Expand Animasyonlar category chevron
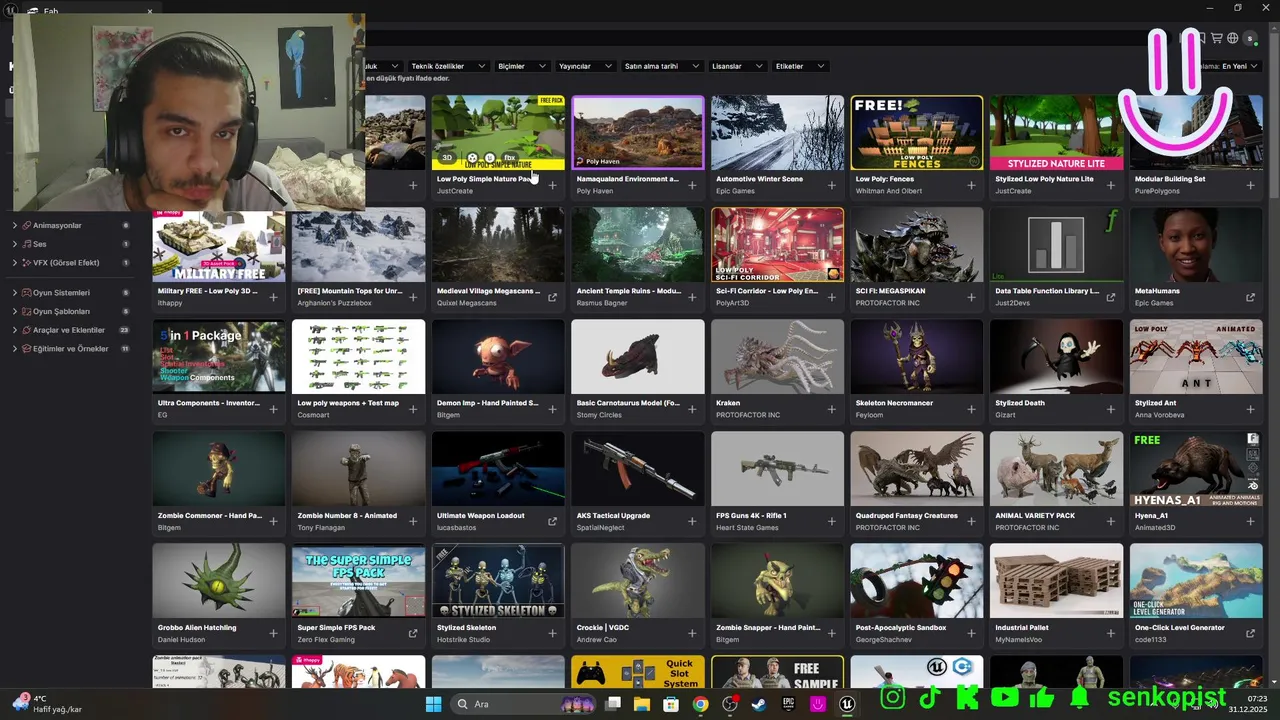 pyautogui.click(x=14, y=226)
